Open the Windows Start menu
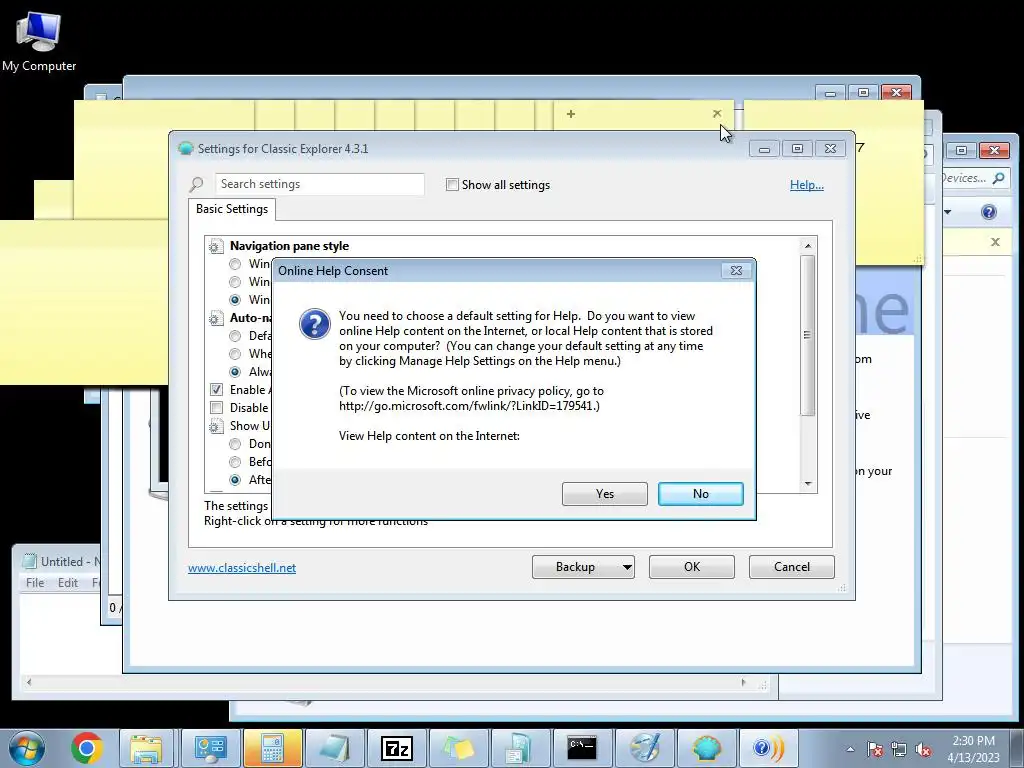Image resolution: width=1024 pixels, height=768 pixels. point(26,748)
